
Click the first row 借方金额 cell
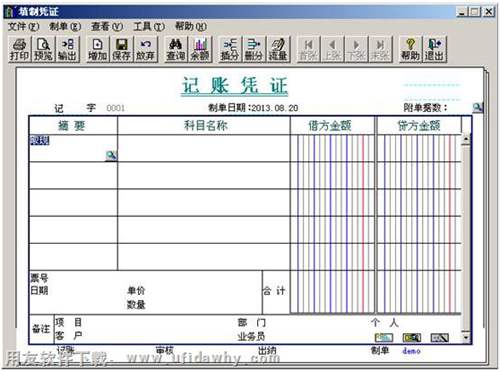pyautogui.click(x=332, y=148)
